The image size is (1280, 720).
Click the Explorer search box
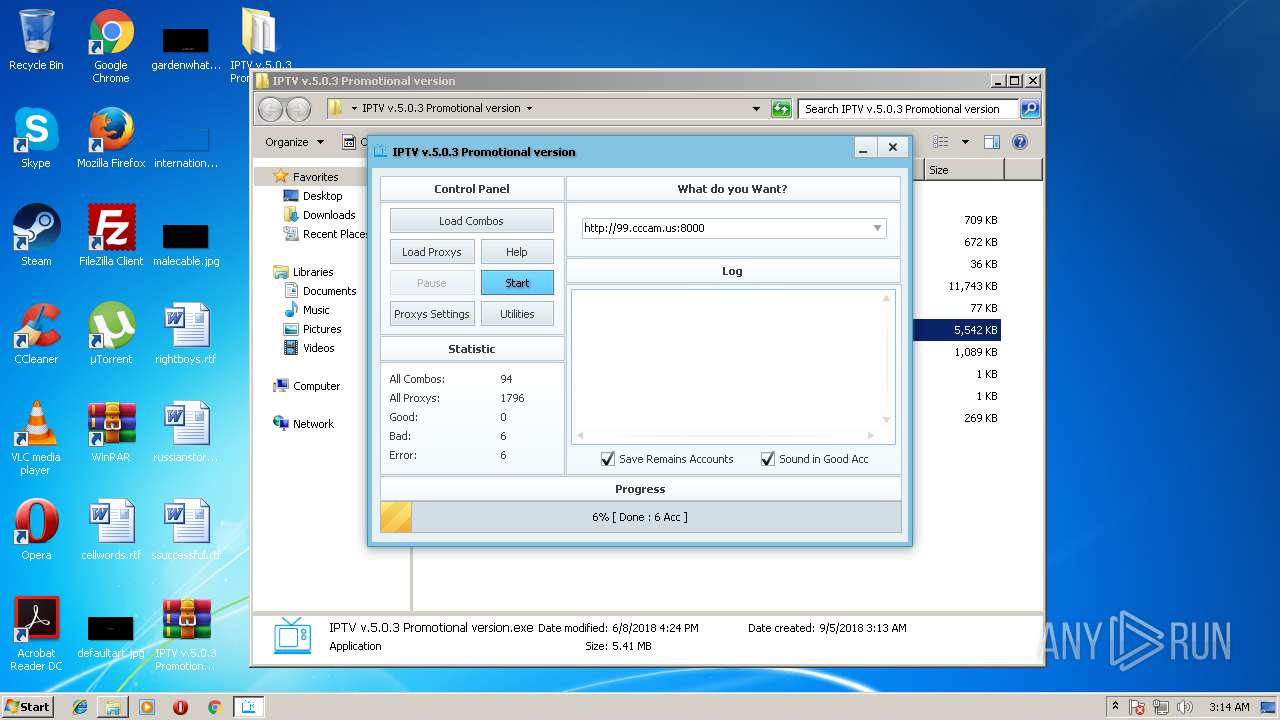click(x=908, y=109)
